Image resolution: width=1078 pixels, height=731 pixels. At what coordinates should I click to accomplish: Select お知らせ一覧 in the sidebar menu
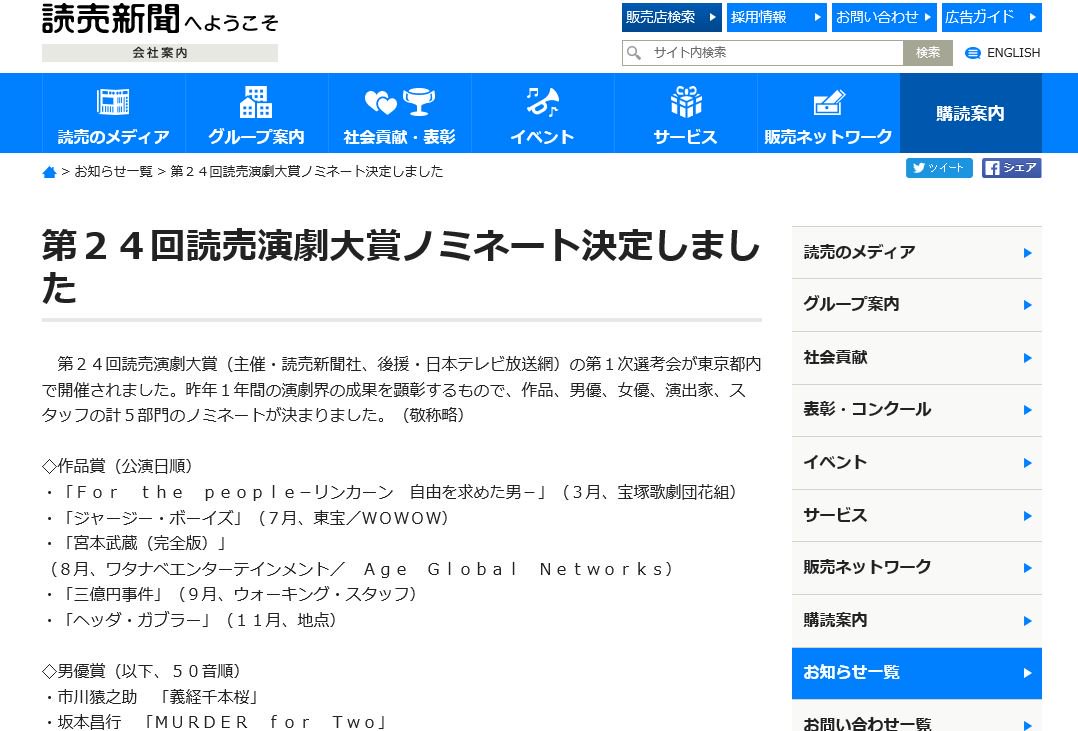click(917, 673)
